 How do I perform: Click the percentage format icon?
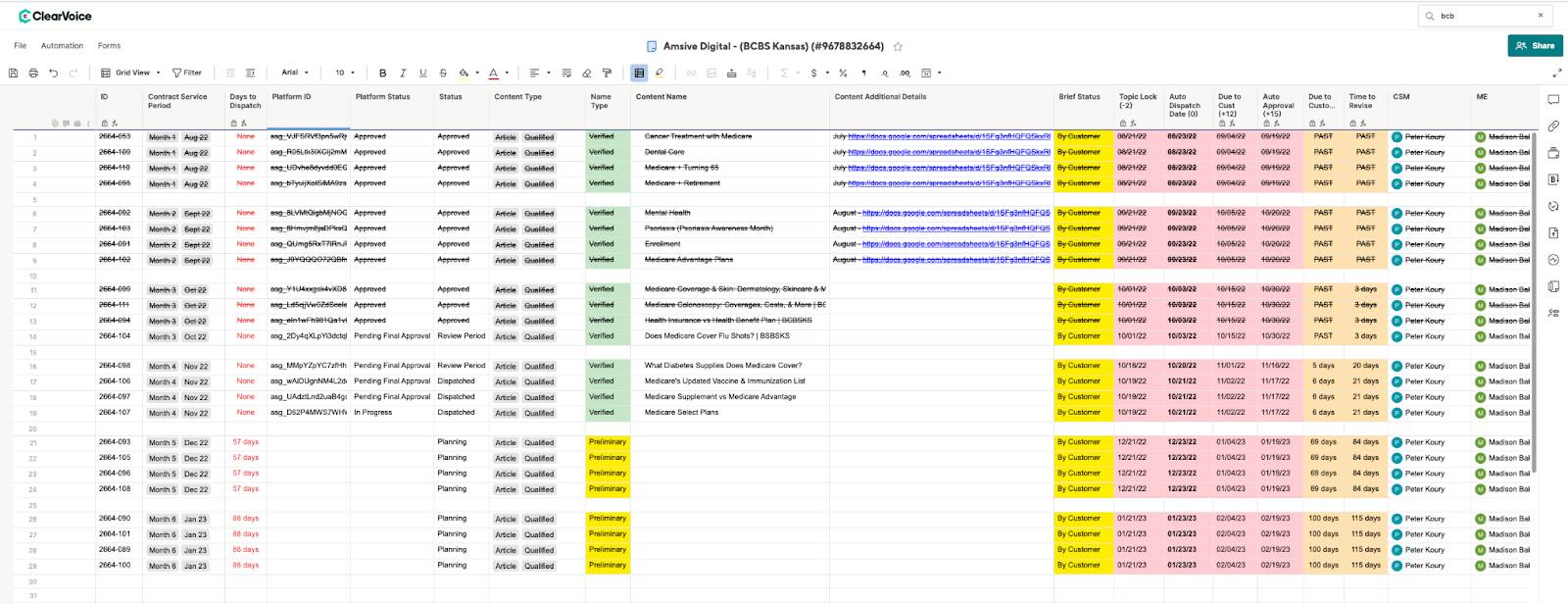click(843, 73)
